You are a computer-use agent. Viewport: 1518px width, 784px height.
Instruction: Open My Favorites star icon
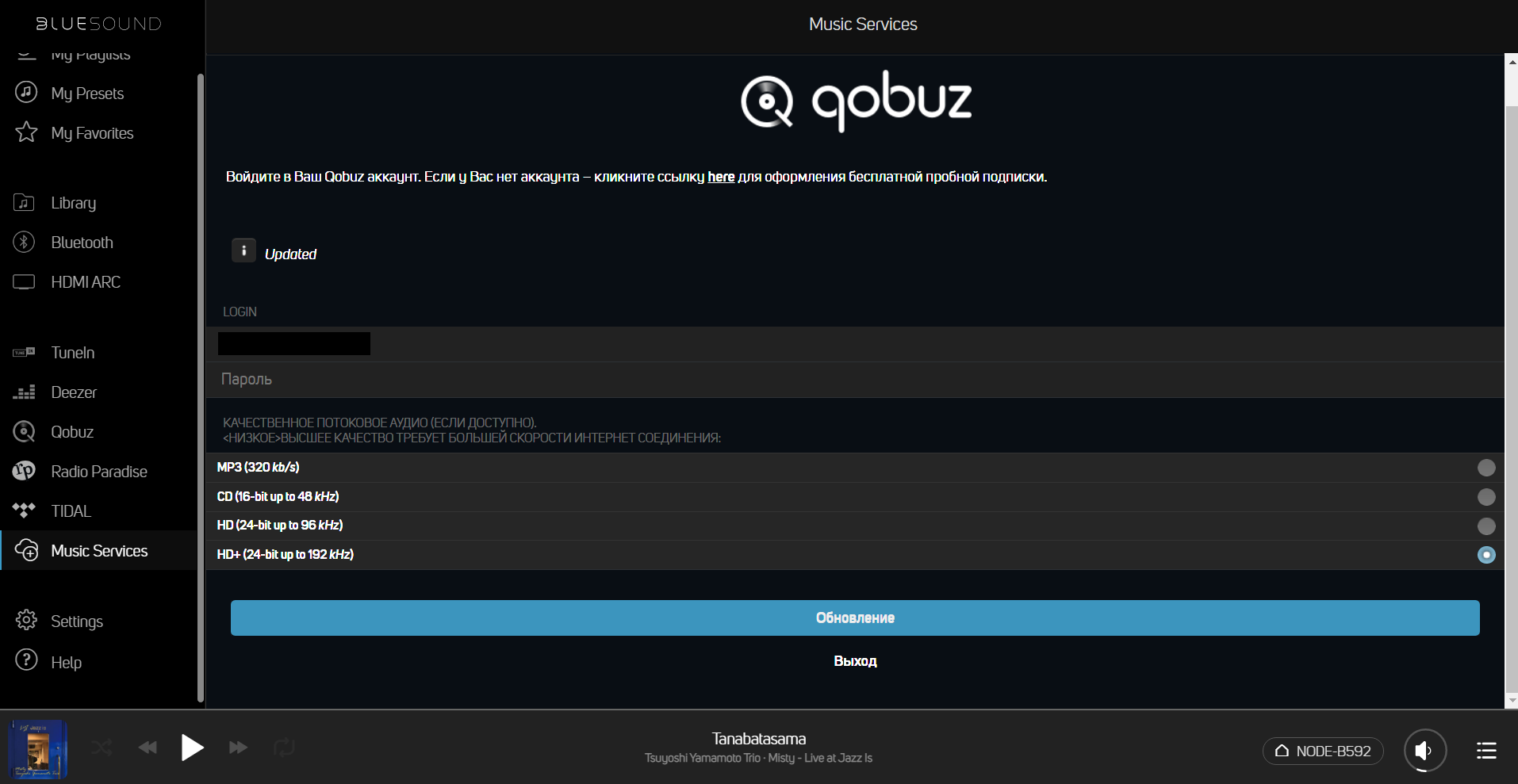point(26,132)
